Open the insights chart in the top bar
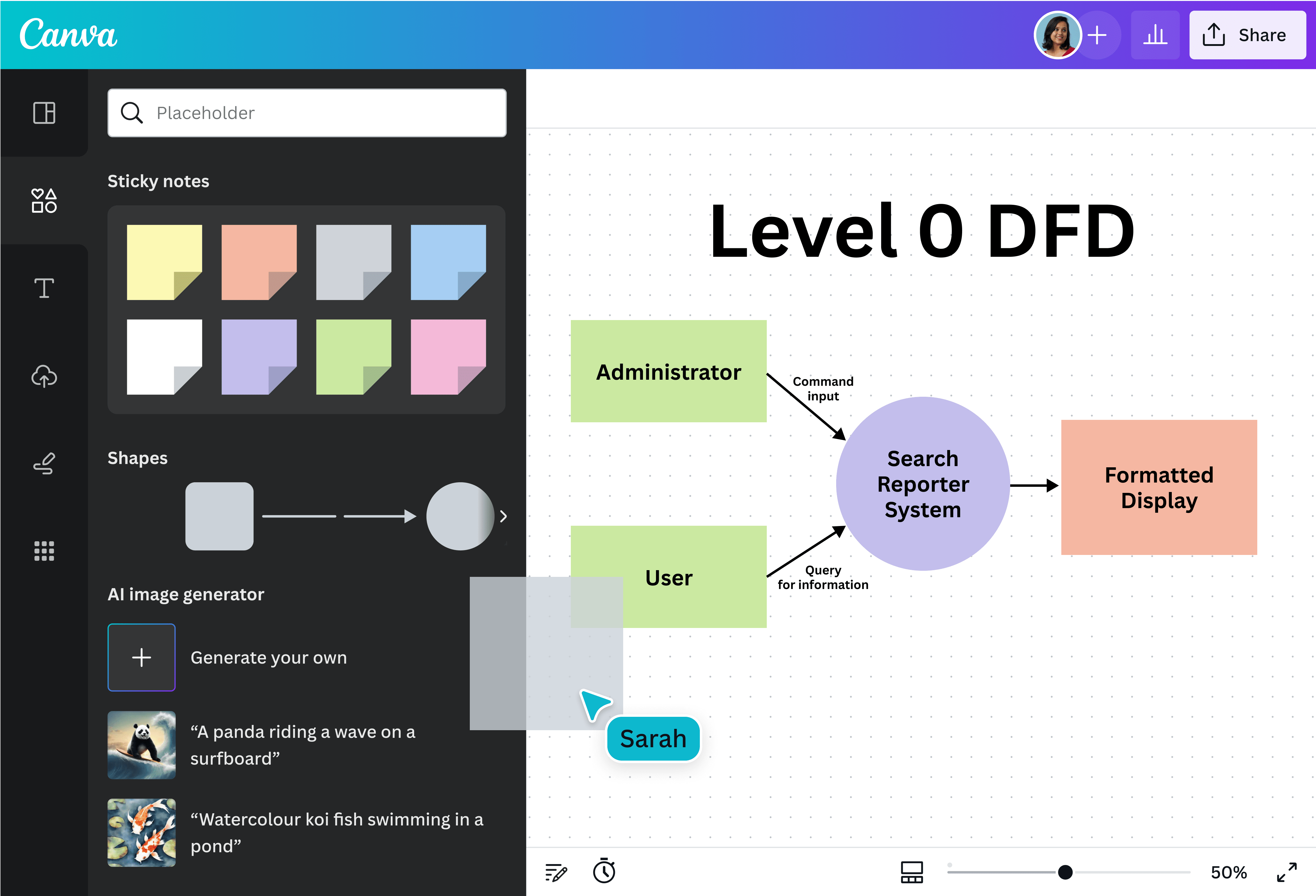This screenshot has width=1316, height=896. (x=1155, y=35)
